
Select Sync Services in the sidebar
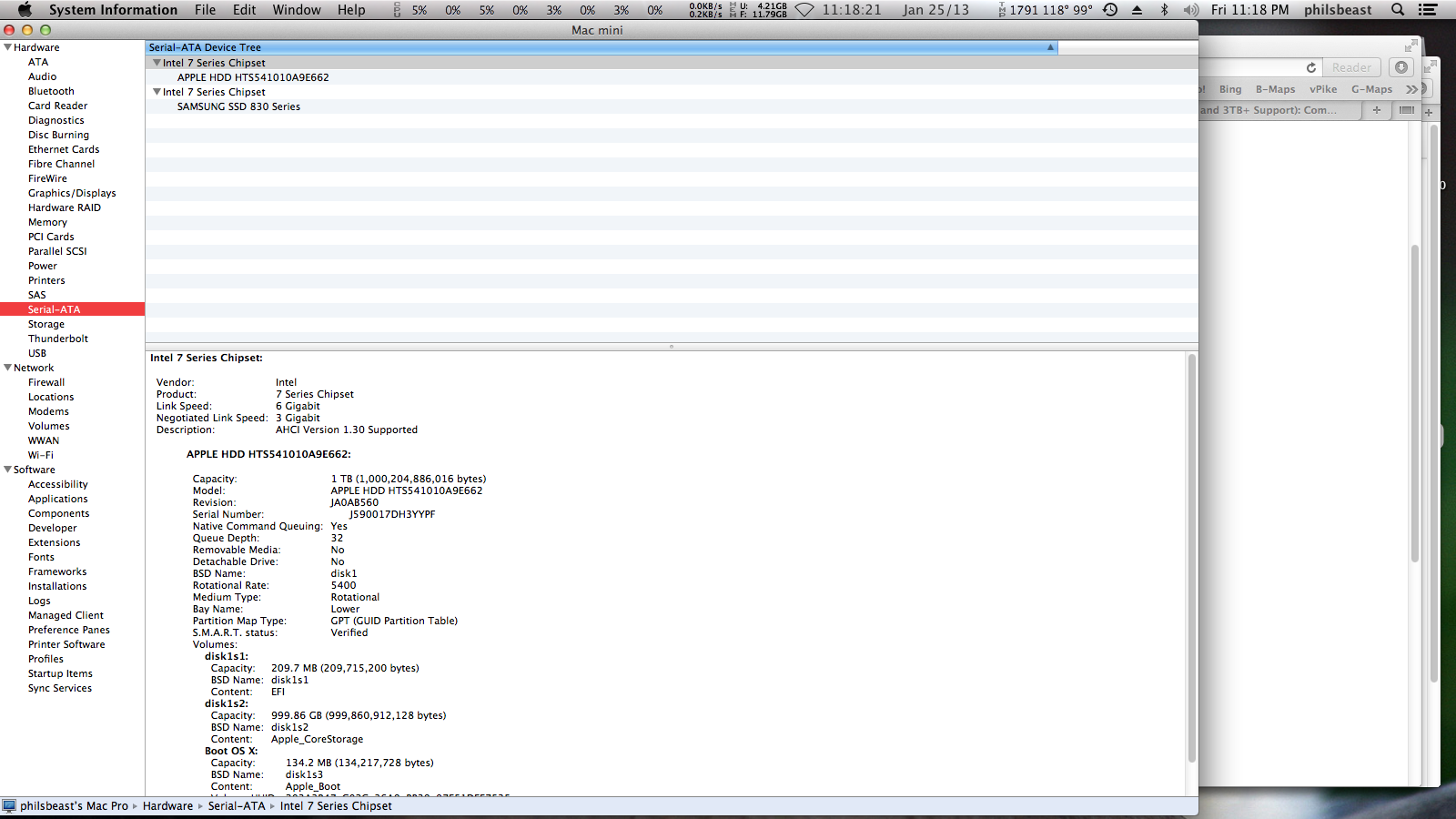tap(60, 688)
